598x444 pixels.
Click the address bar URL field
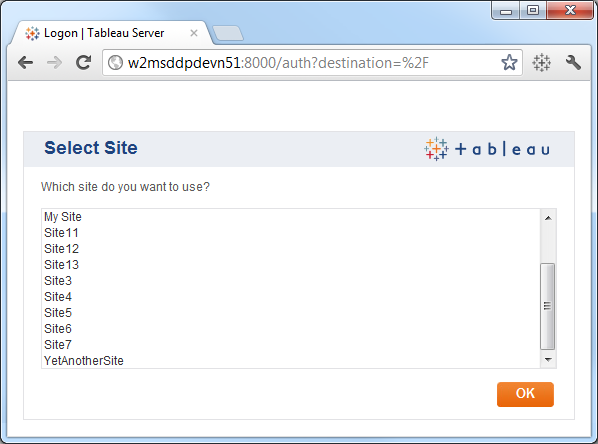(x=313, y=63)
